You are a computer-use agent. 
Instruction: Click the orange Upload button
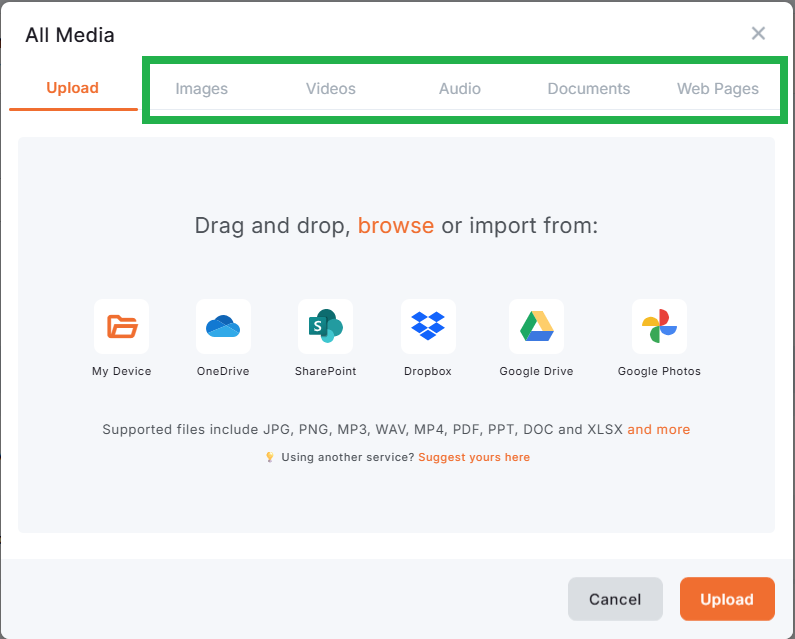tap(727, 599)
